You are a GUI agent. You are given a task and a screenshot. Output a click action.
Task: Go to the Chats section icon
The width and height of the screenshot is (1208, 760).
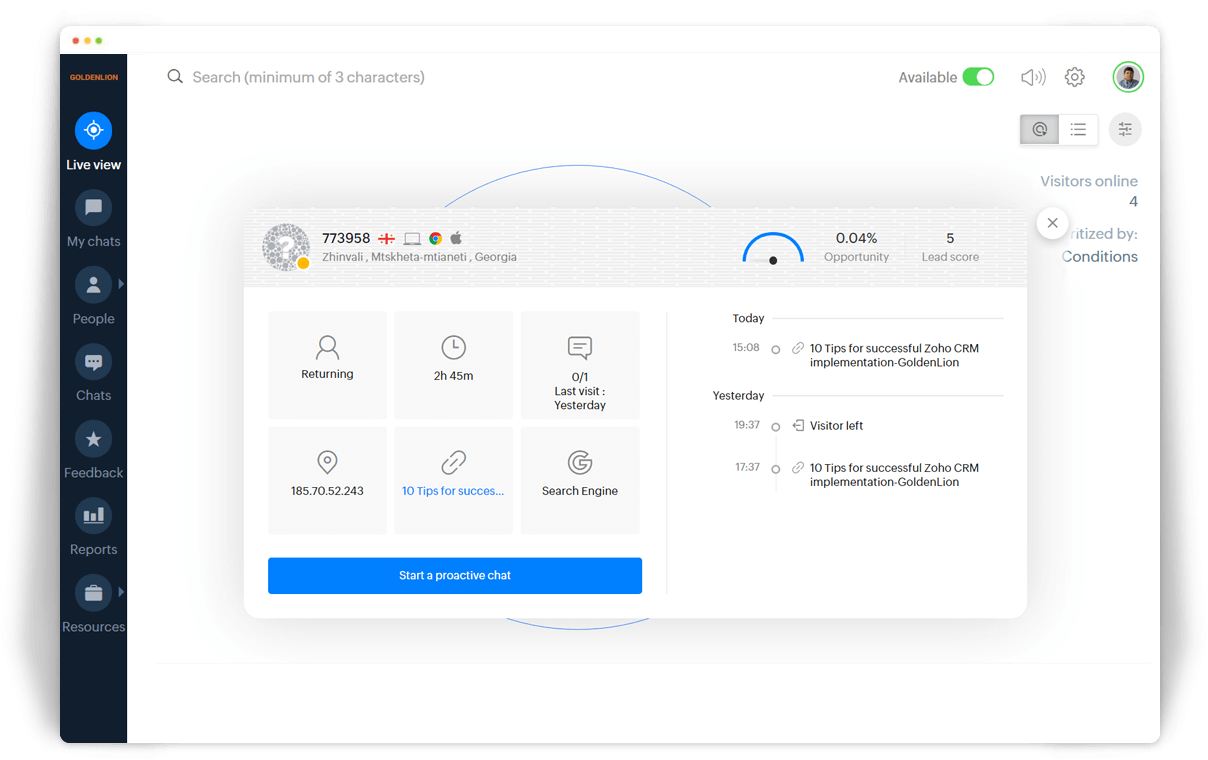pyautogui.click(x=93, y=362)
